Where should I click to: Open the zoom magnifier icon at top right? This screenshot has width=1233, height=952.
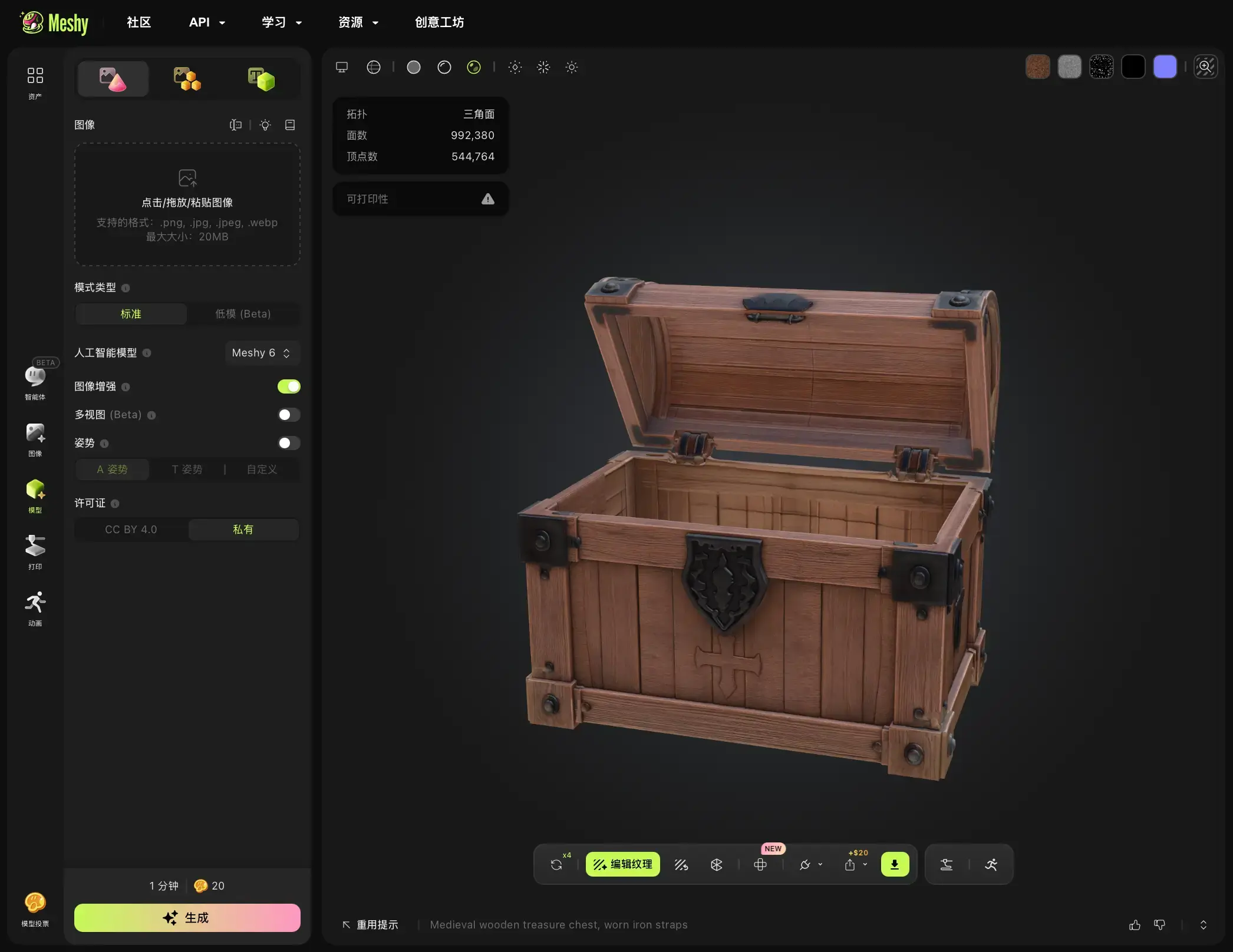[x=1206, y=67]
